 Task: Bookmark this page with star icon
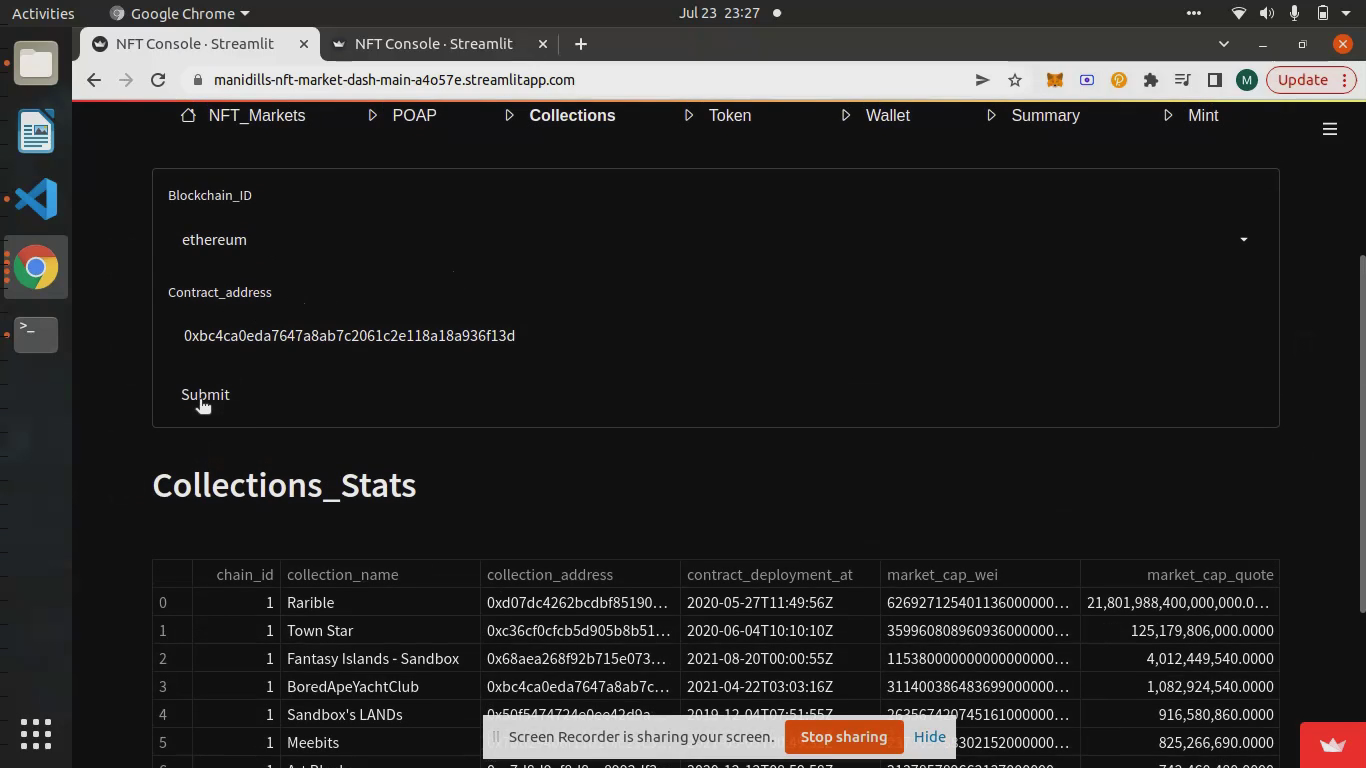coord(1015,80)
